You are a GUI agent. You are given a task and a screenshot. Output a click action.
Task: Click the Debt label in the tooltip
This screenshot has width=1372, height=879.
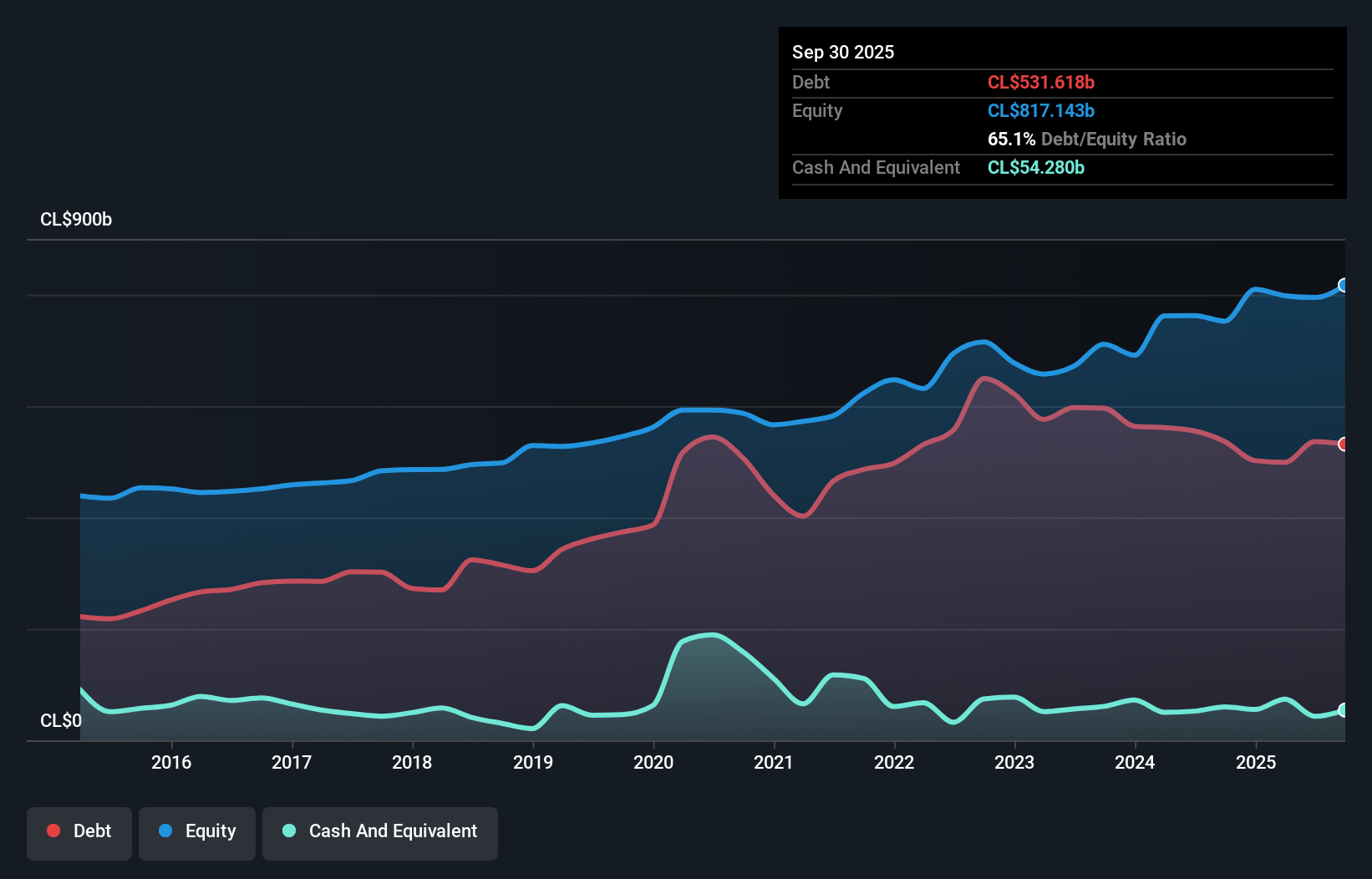pos(810,82)
